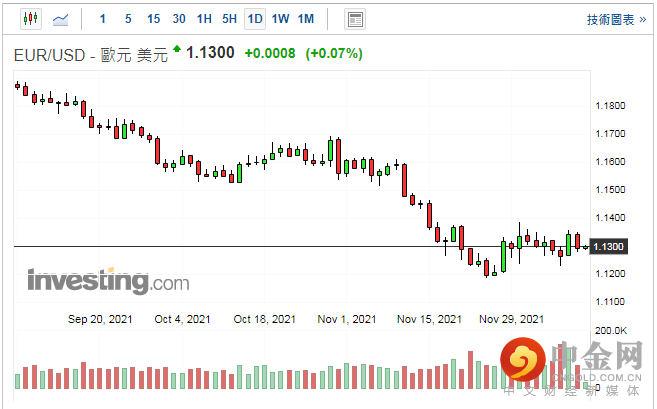Click the 1.1400 price axis label
Screen dimensions: 657x409
click(x=610, y=218)
